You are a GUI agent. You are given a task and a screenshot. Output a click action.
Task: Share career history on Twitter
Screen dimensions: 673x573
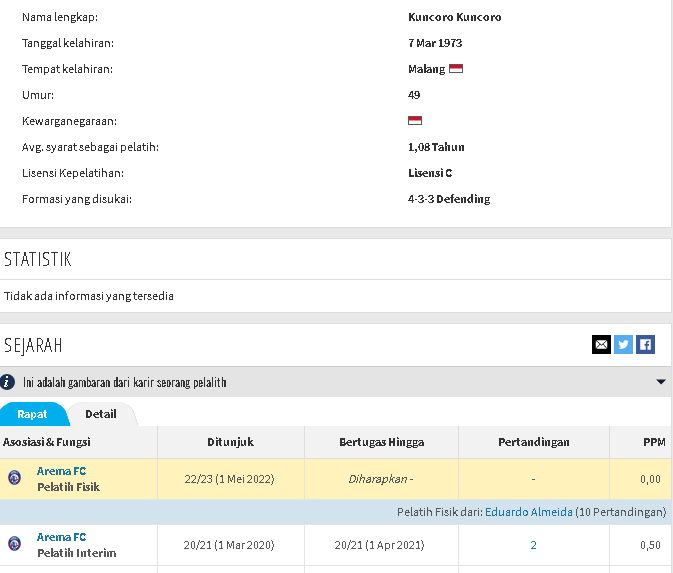[x=623, y=344]
